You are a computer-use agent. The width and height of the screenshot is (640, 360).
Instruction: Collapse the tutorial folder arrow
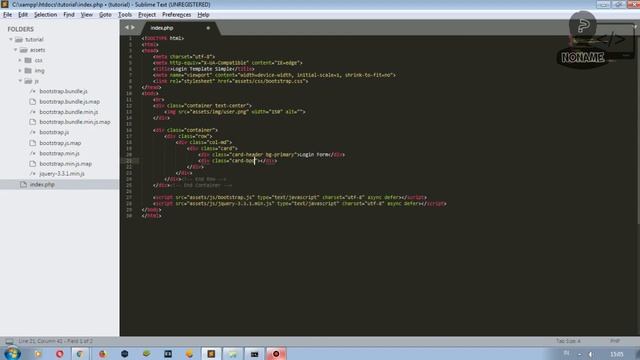(11, 40)
